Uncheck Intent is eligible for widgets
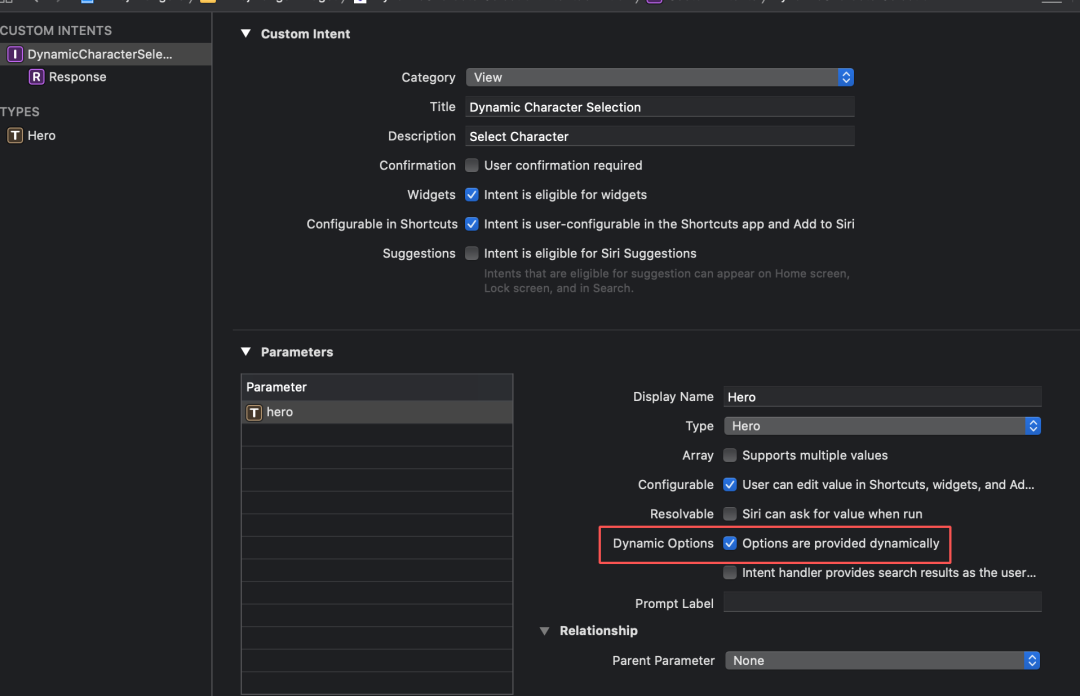The height and width of the screenshot is (696, 1080). coord(472,195)
